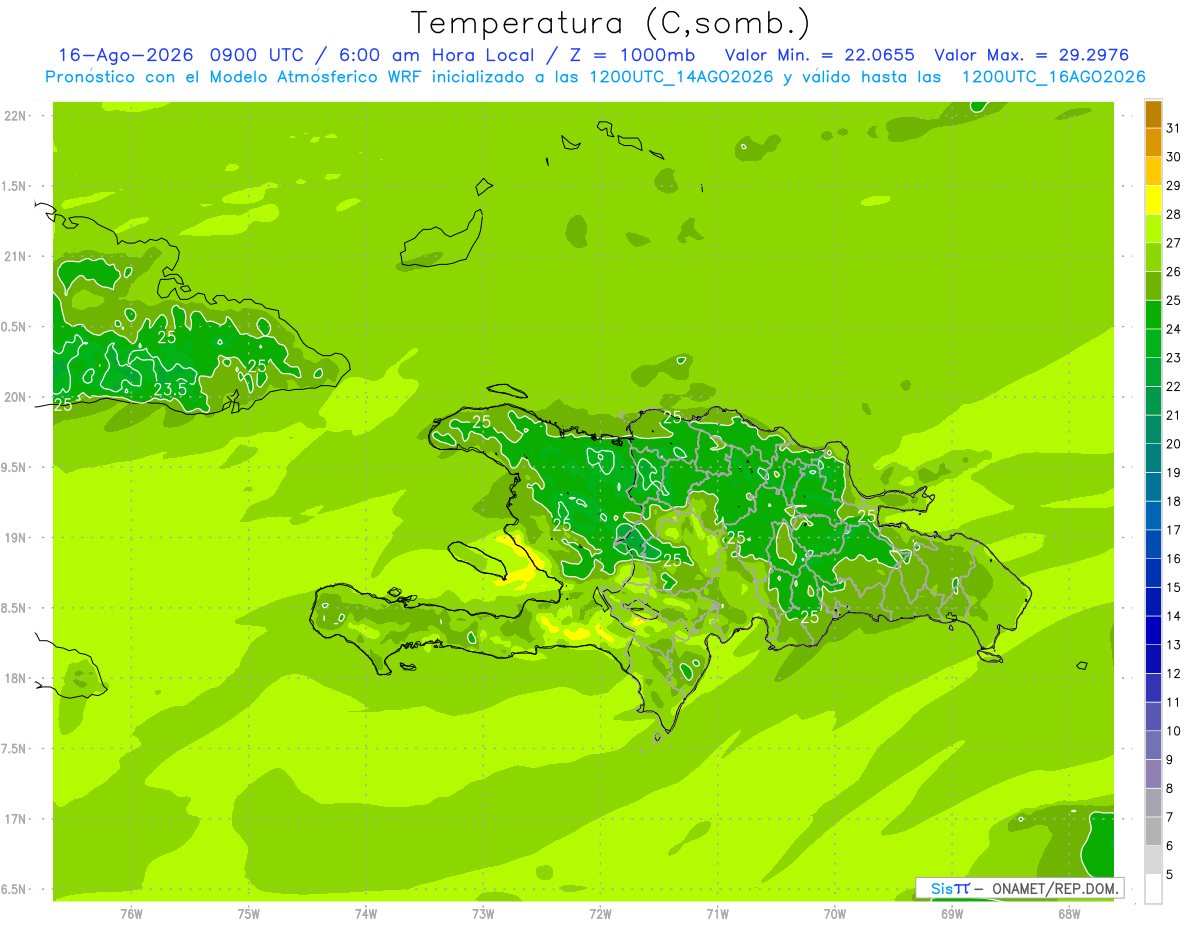Click the '75W' longitude axis label
This screenshot has width=1200, height=927.
249,913
